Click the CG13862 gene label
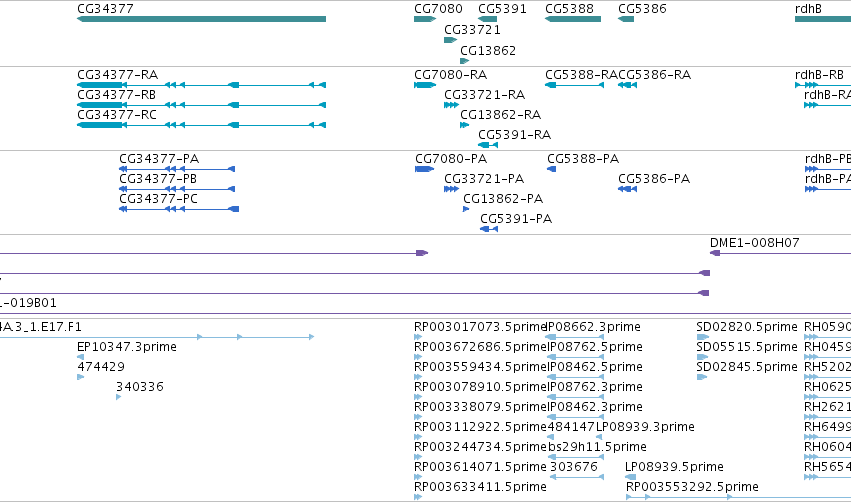851x502 pixels. (x=488, y=50)
